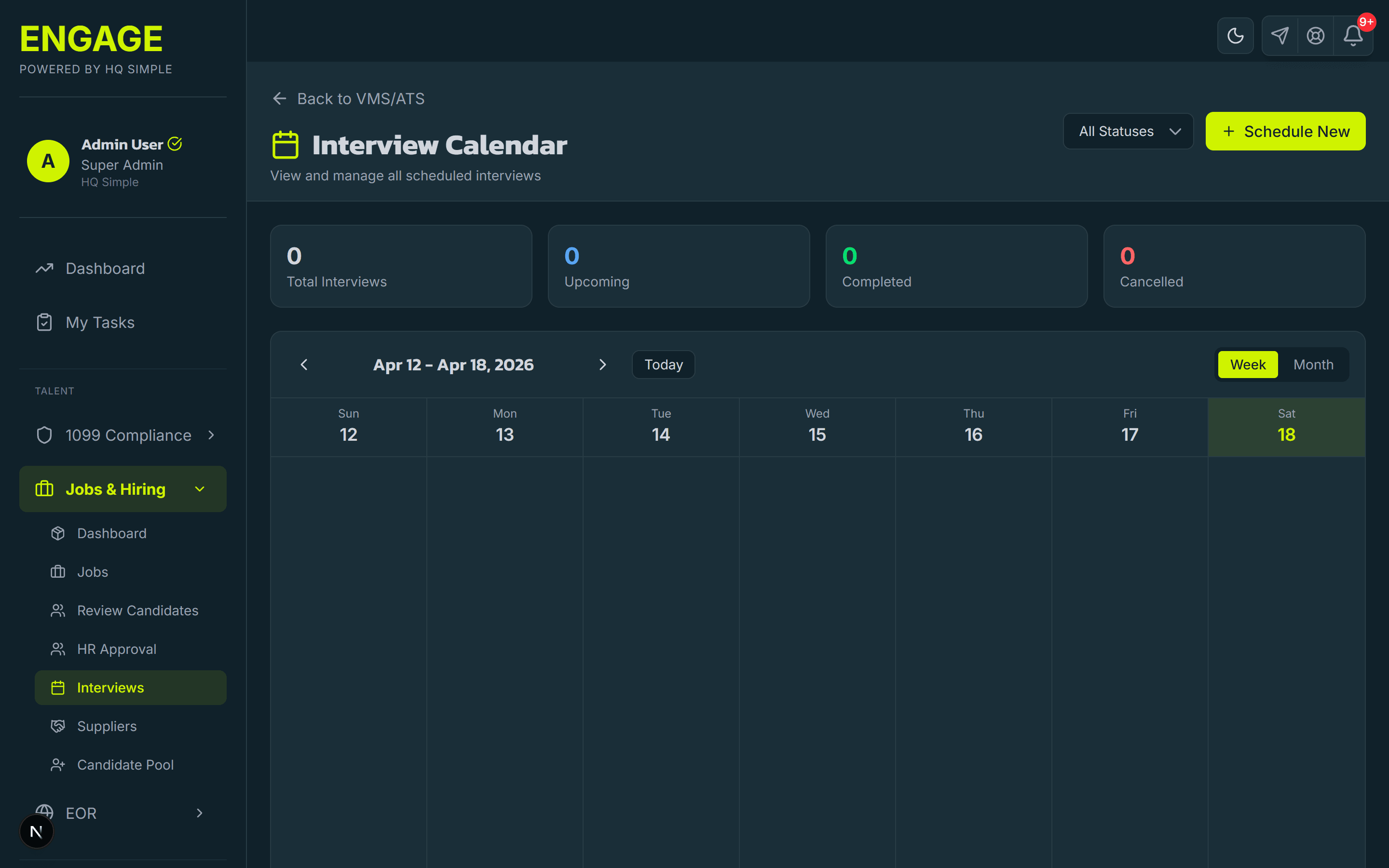Switch to Week view
The height and width of the screenshot is (868, 1389).
[1247, 365]
